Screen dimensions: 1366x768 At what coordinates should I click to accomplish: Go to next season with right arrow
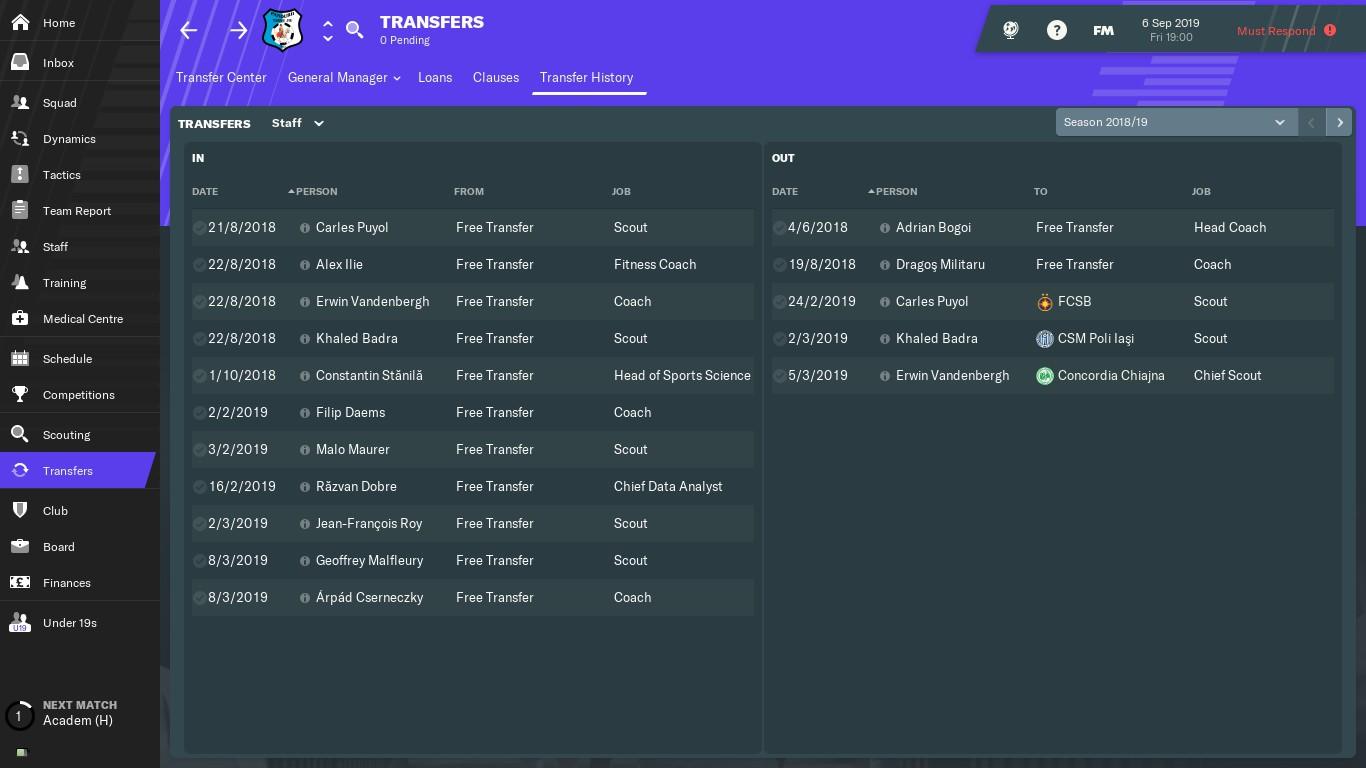click(1339, 122)
